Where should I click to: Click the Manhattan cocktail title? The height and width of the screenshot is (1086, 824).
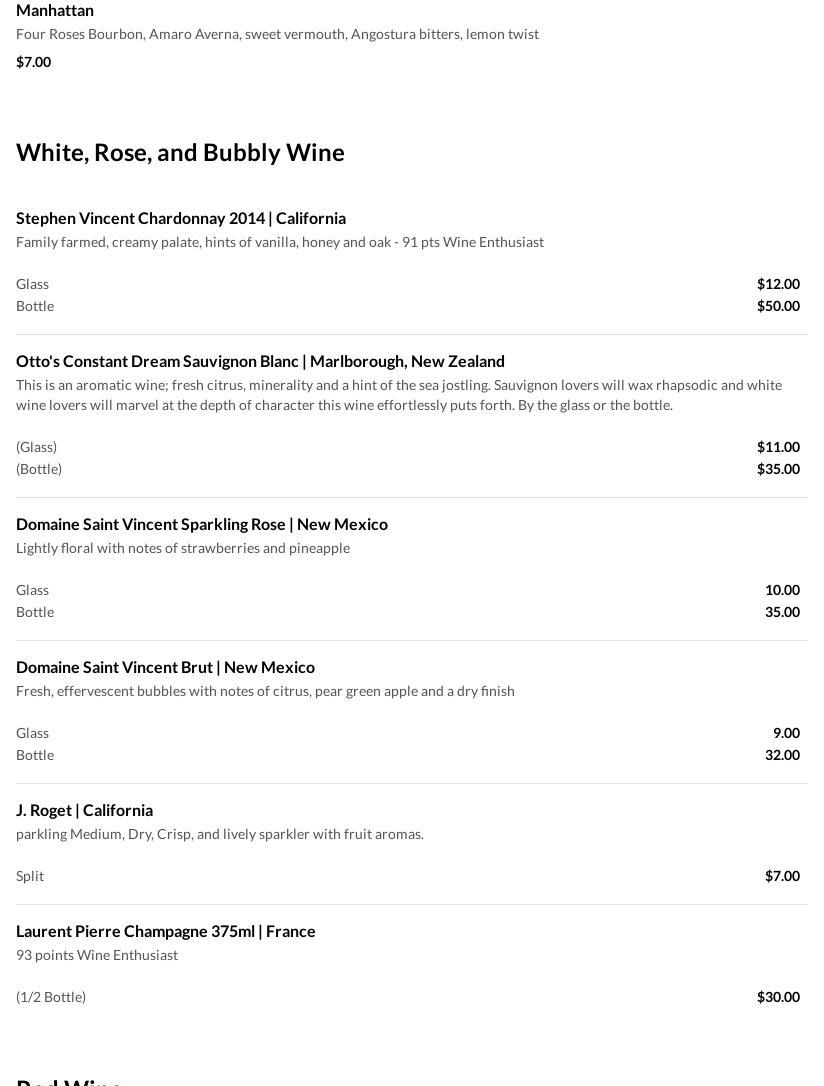click(x=55, y=10)
